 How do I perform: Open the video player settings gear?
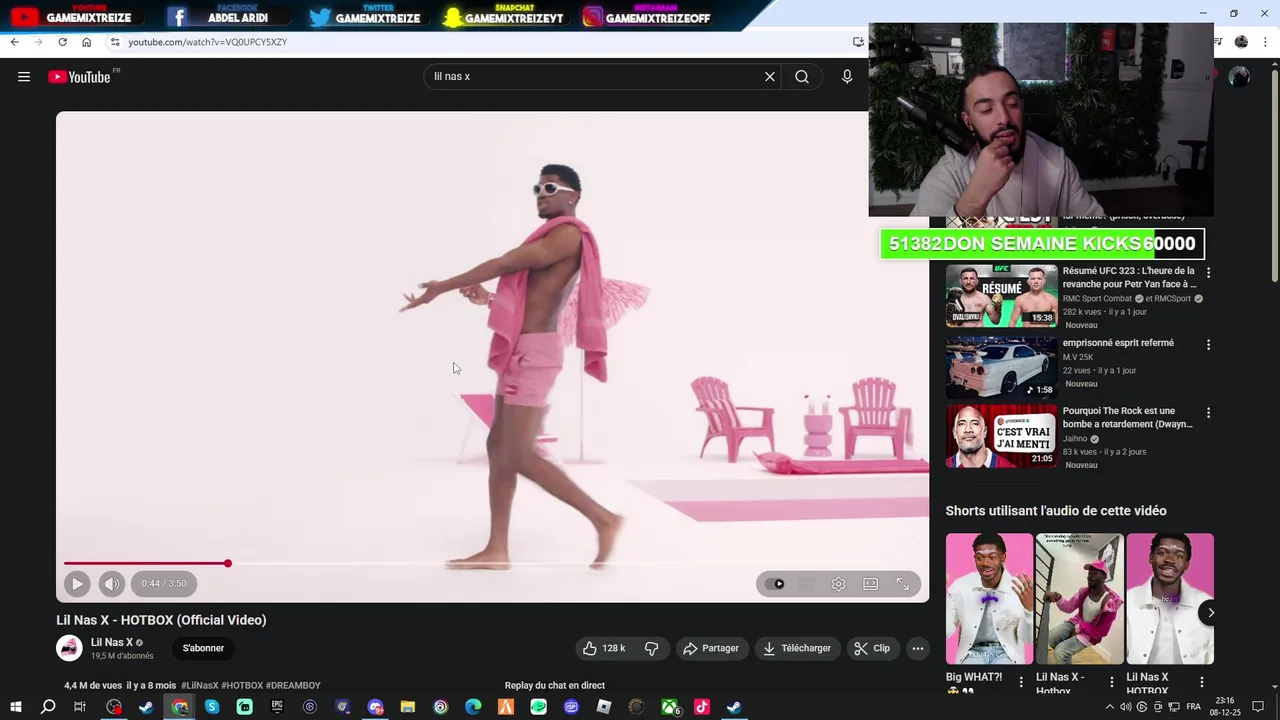tap(839, 584)
